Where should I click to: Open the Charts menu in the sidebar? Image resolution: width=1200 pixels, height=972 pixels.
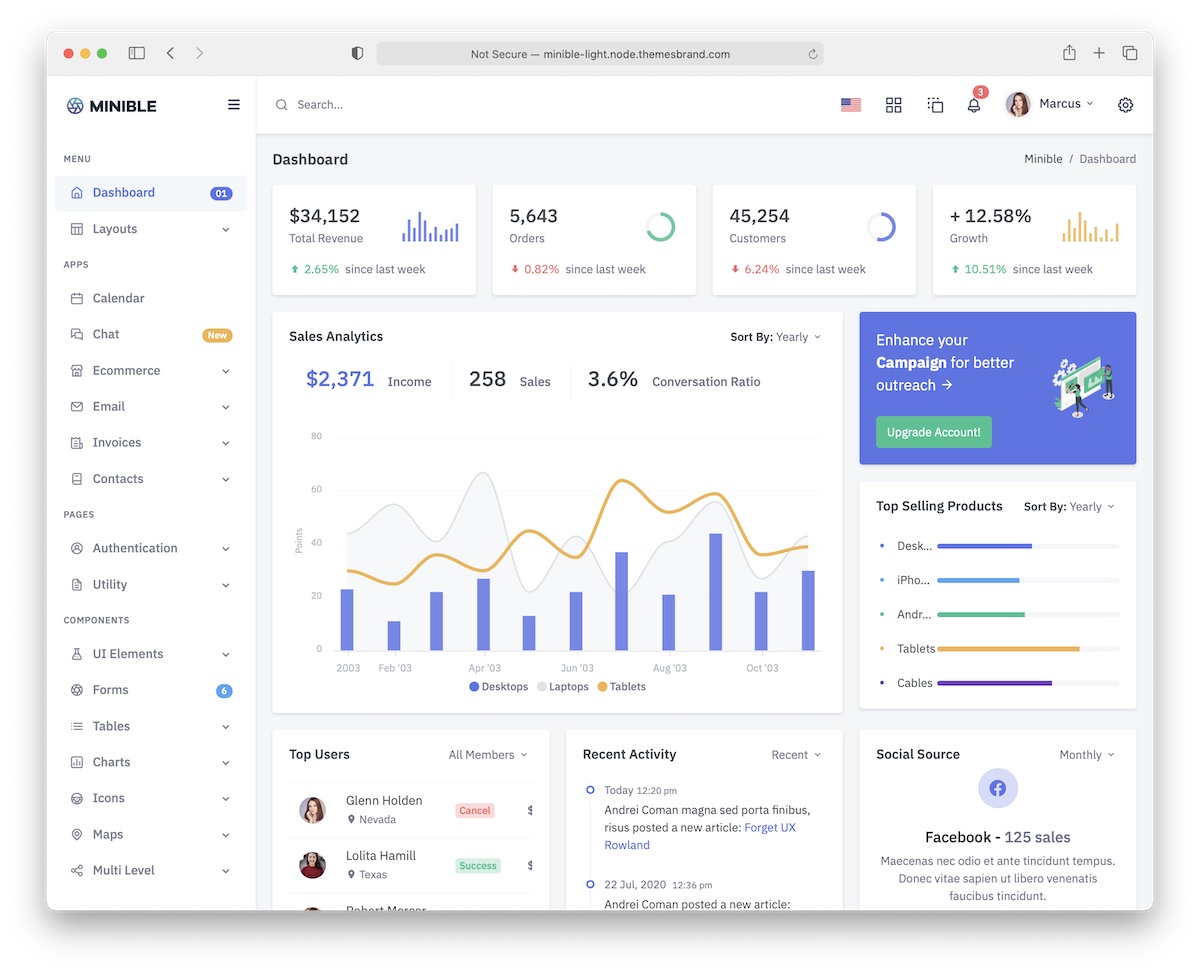click(x=109, y=762)
